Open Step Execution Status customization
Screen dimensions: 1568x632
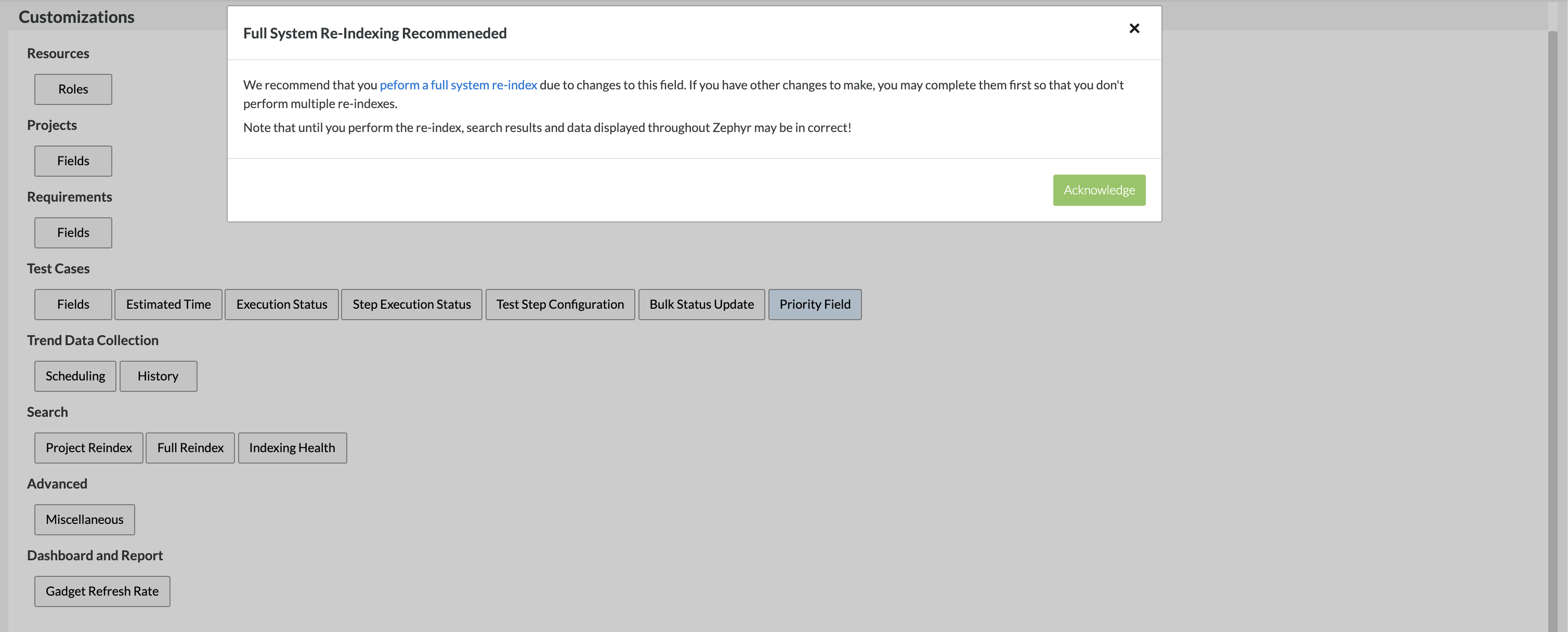pos(411,305)
